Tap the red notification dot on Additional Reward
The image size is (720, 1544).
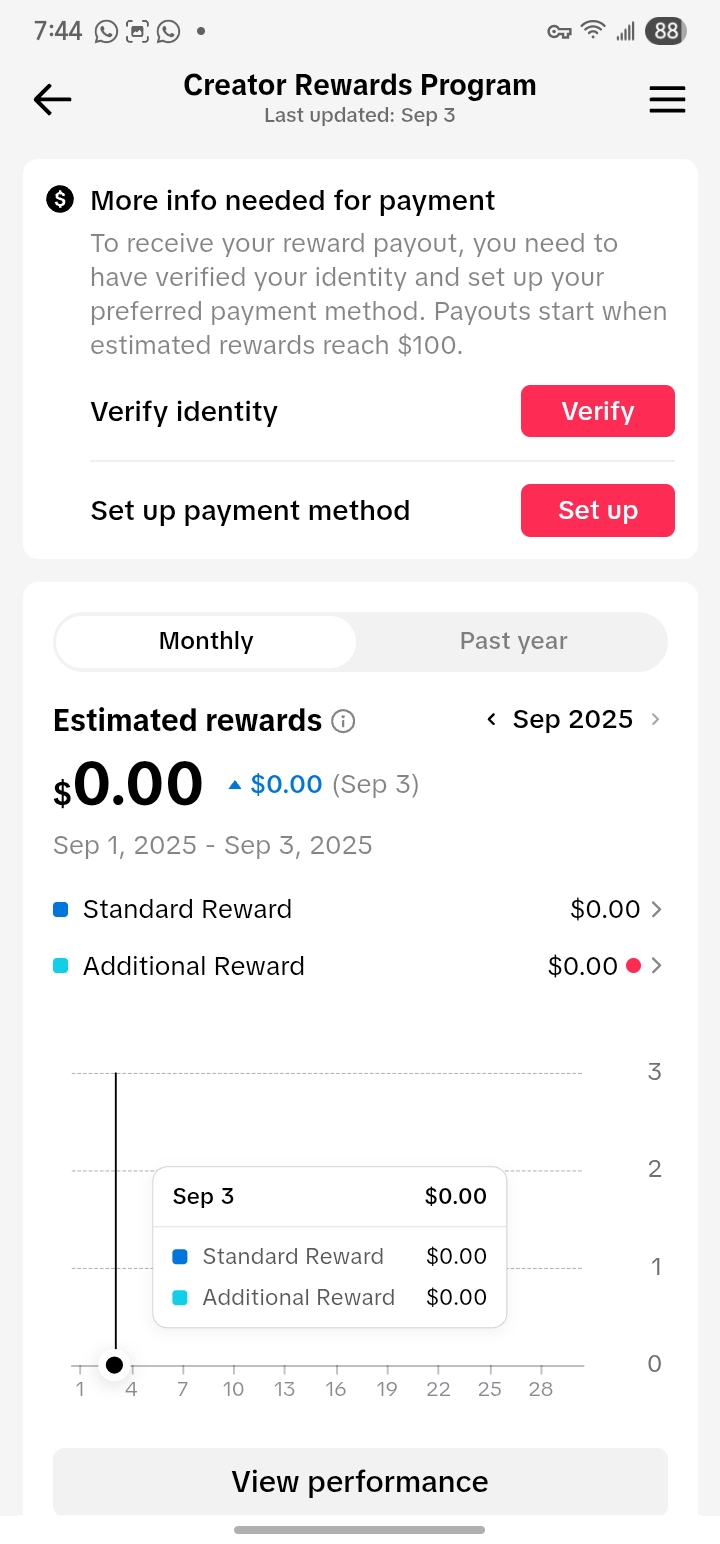tap(633, 966)
